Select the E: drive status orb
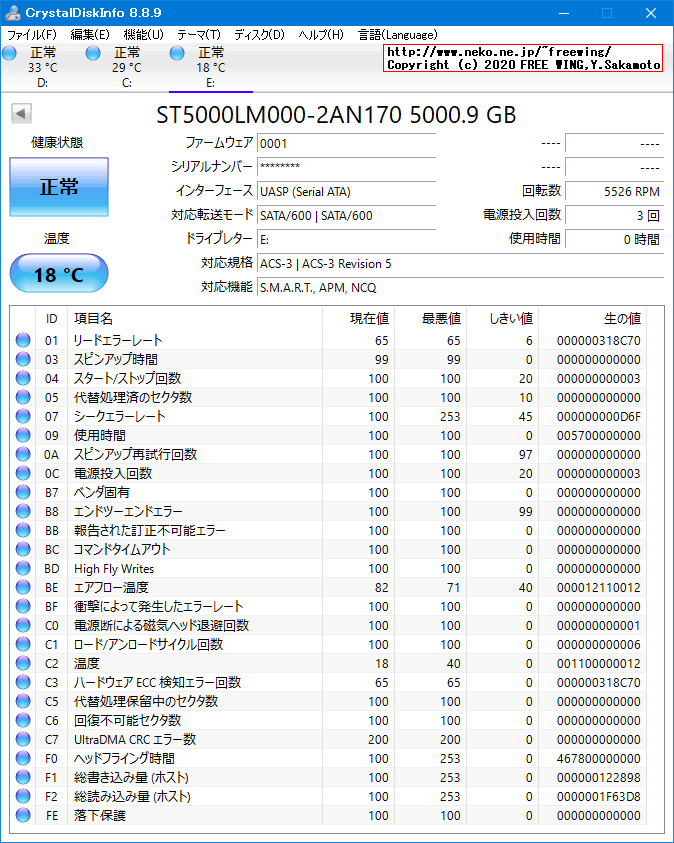This screenshot has height=843, width=674. (177, 53)
